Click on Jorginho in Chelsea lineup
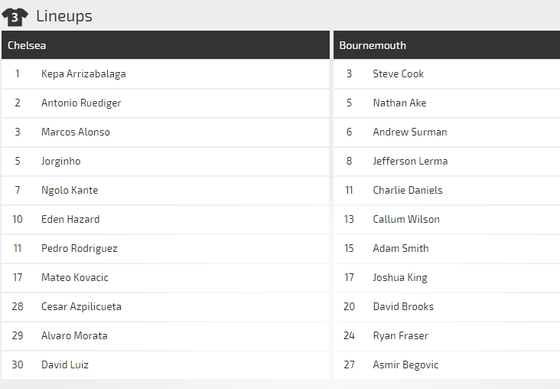Image resolution: width=560 pixels, height=389 pixels. [x=61, y=161]
